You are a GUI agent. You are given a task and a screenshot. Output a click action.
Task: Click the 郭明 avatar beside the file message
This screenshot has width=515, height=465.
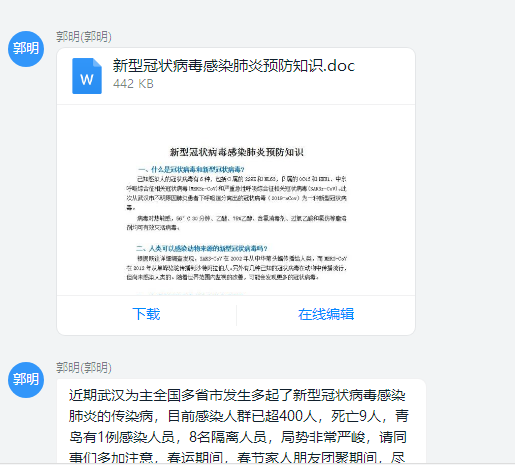pyautogui.click(x=26, y=49)
